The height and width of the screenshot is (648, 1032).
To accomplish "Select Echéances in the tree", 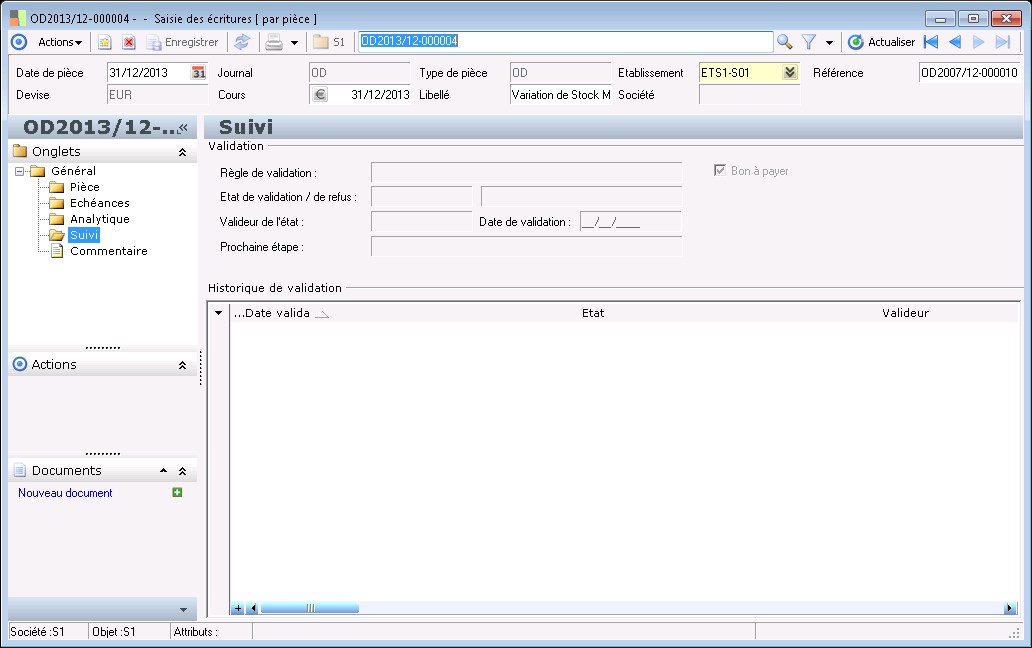I will [99, 203].
